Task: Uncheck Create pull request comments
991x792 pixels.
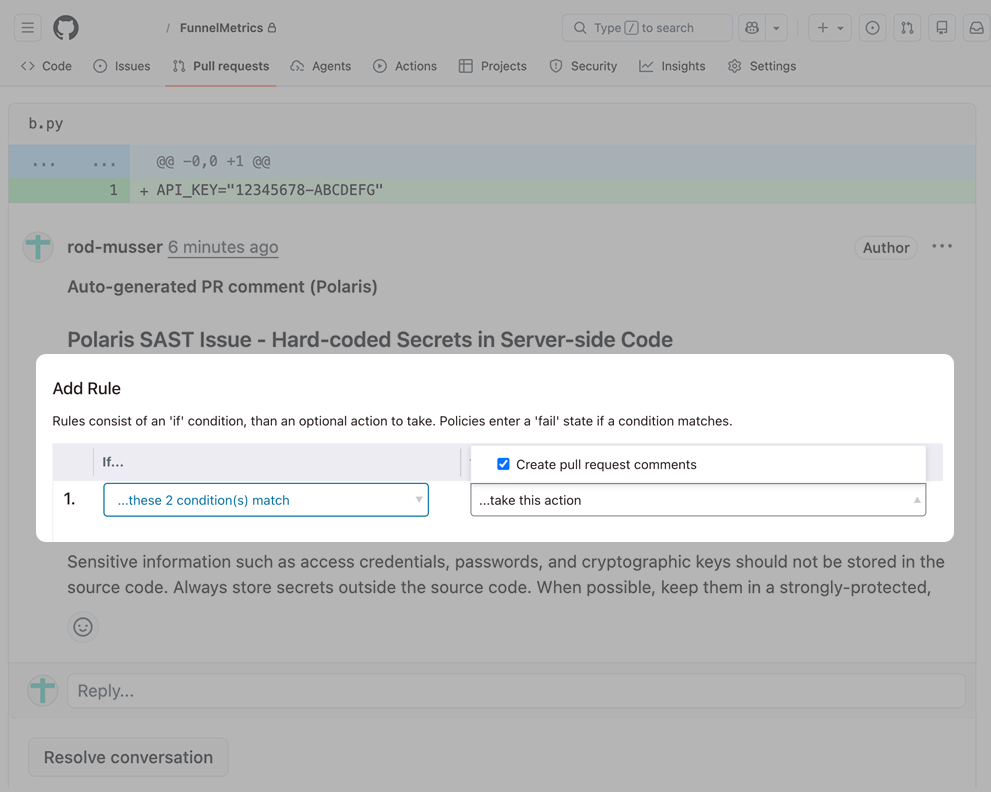Action: [504, 462]
